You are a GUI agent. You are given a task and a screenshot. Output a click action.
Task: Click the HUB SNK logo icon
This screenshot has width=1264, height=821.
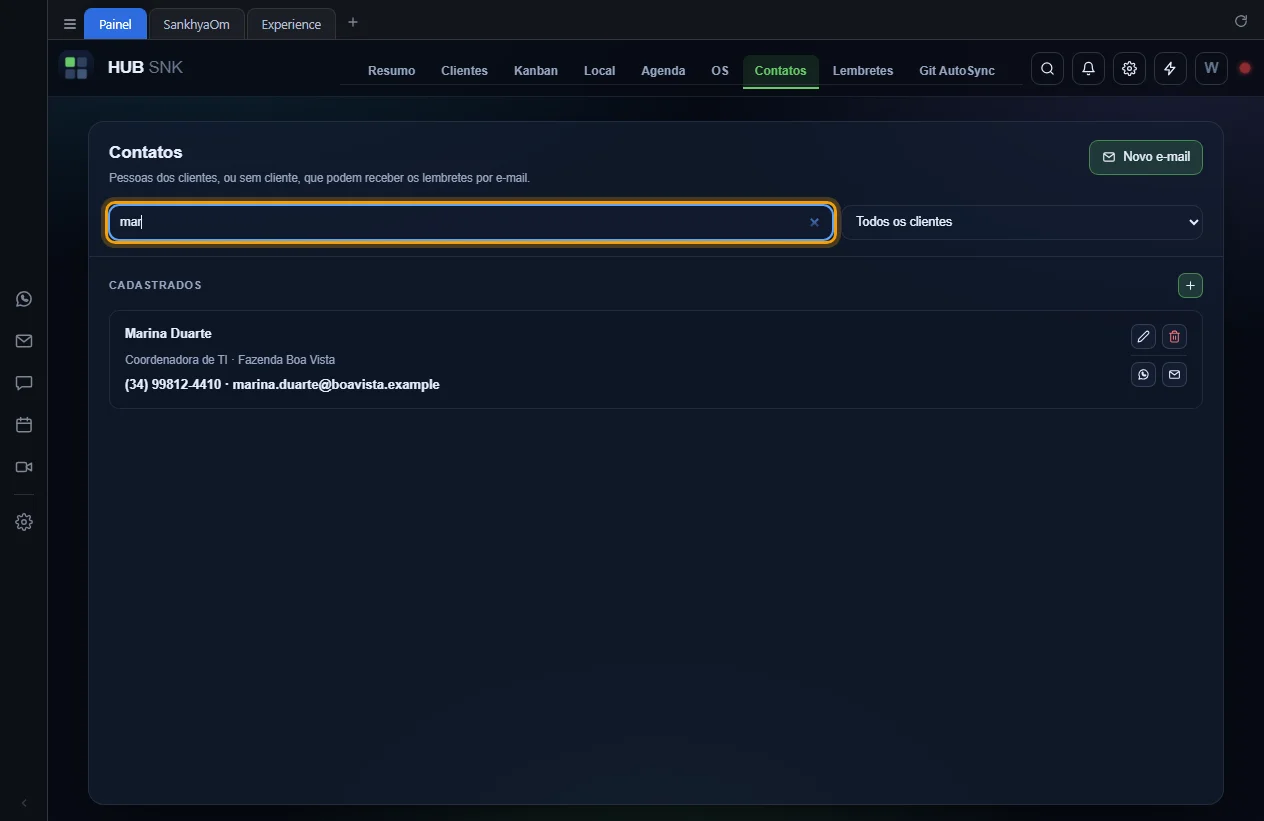(76, 68)
